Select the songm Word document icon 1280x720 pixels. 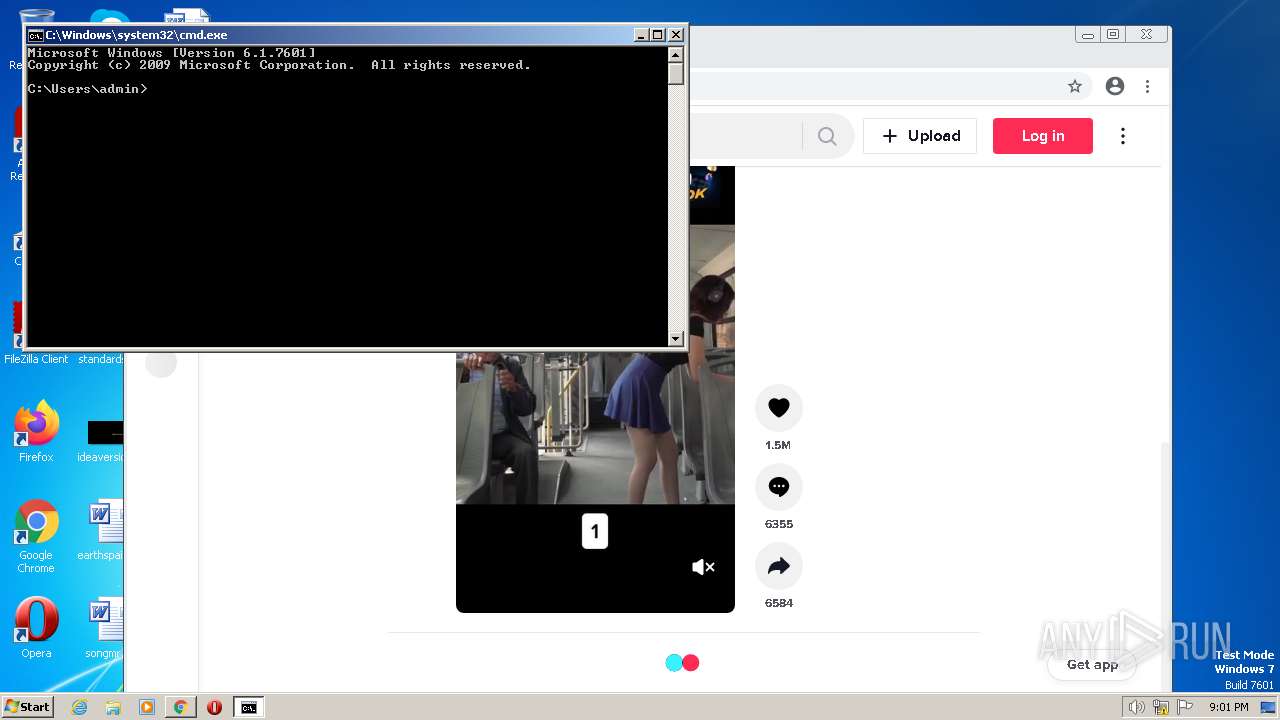(102, 628)
